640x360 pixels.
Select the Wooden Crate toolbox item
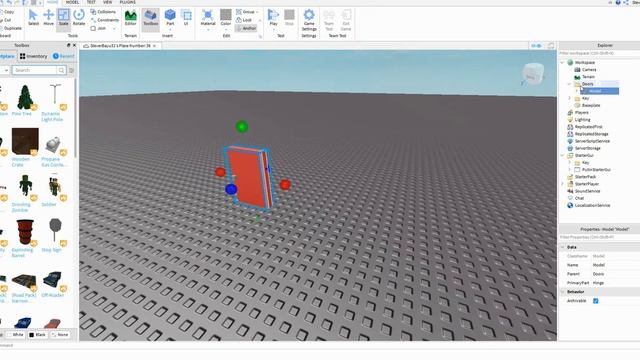(x=25, y=147)
